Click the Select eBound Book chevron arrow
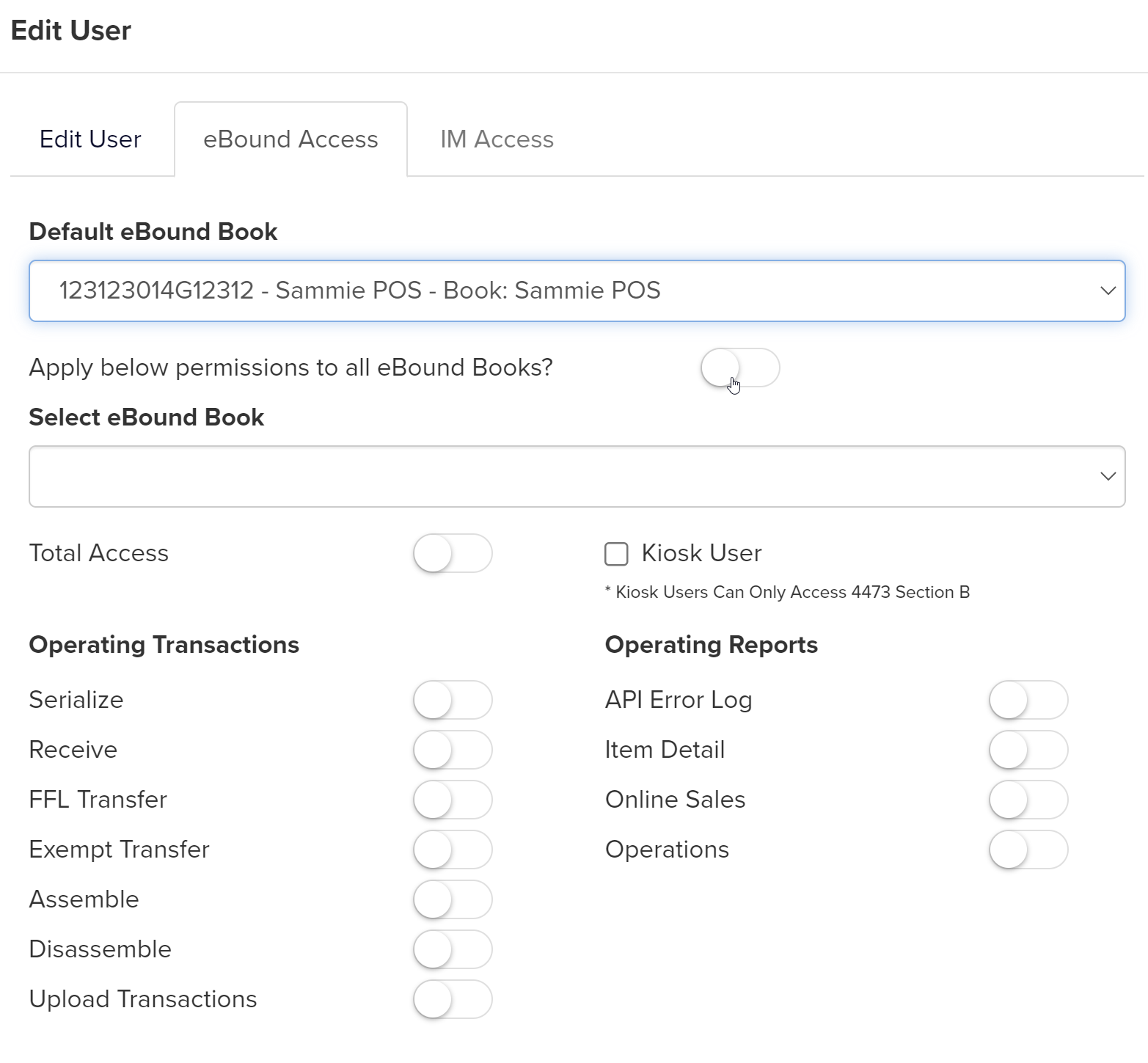The width and height of the screenshot is (1148, 1063). (1108, 476)
